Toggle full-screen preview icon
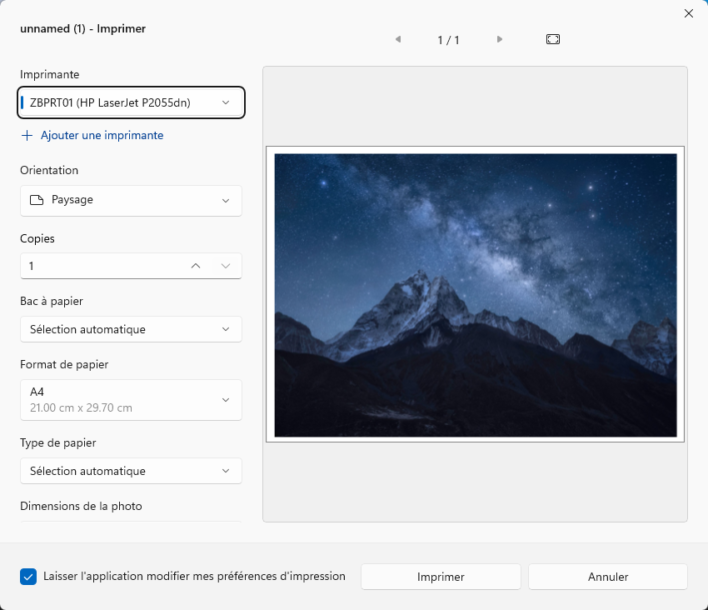708x610 pixels. (x=553, y=39)
